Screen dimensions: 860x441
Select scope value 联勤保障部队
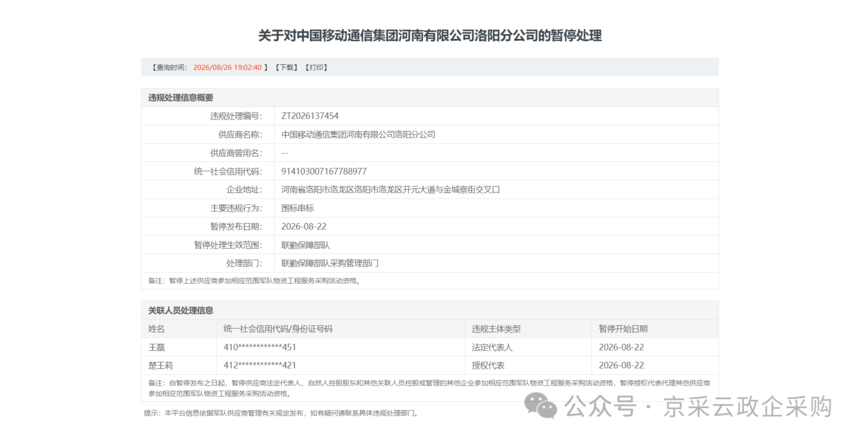click(305, 245)
